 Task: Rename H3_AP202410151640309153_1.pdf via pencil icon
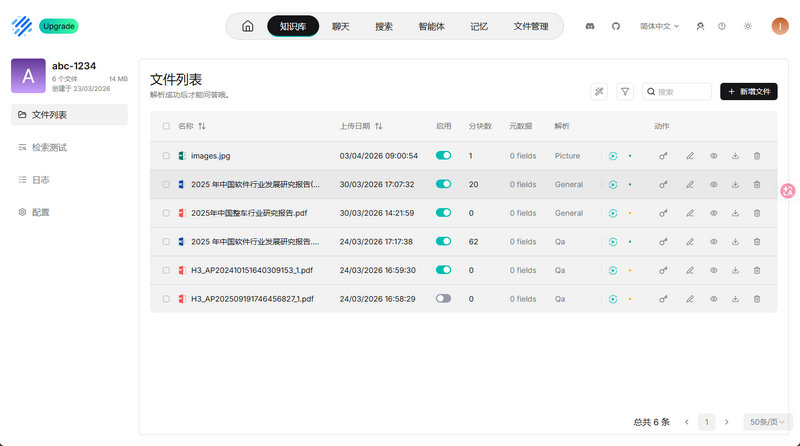(690, 270)
